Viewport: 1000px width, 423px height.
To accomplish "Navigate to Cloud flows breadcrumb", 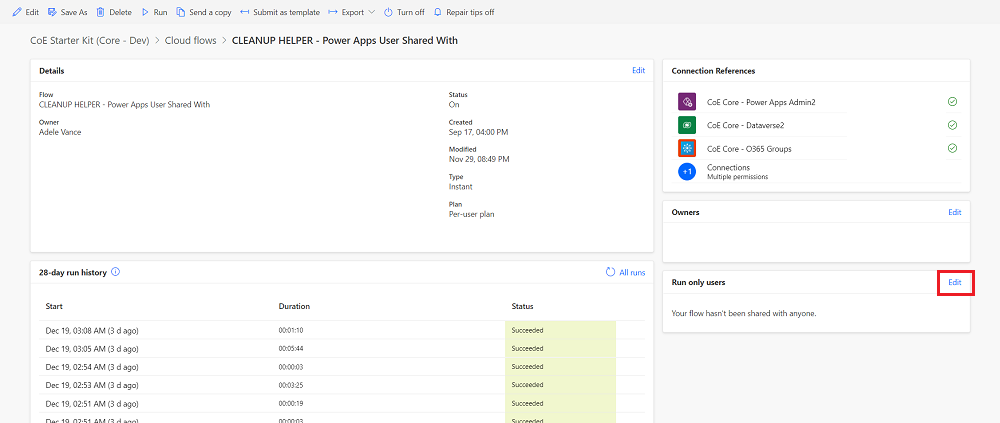I will pos(190,41).
